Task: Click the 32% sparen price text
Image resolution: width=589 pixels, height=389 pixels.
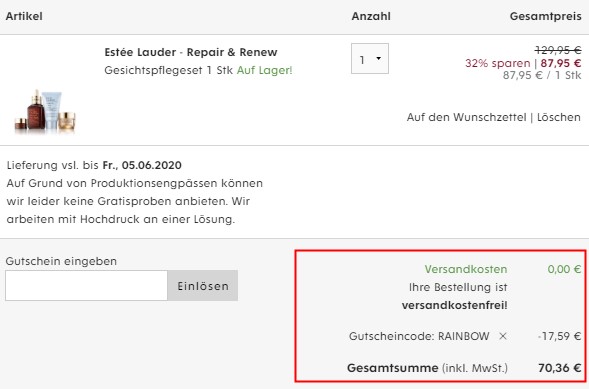Action: pyautogui.click(x=497, y=63)
